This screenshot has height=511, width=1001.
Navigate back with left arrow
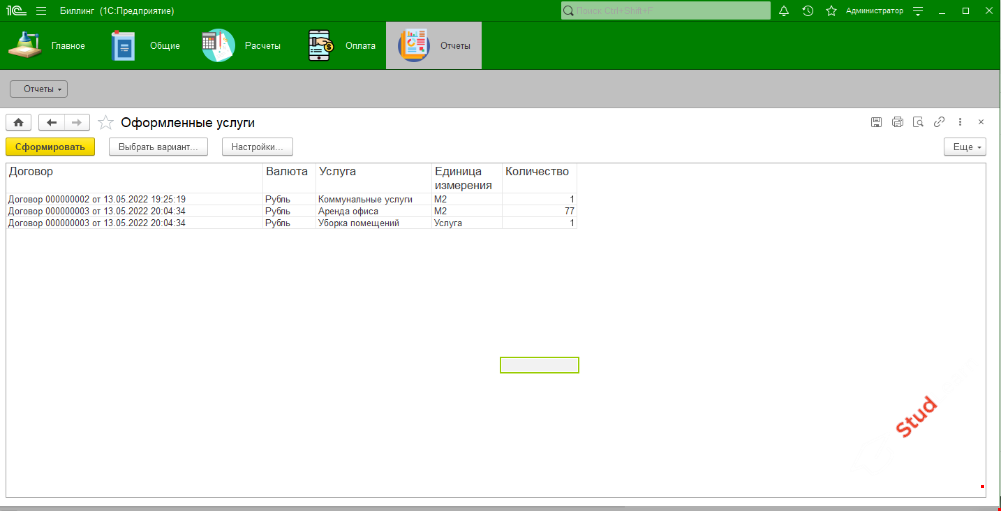(52, 122)
